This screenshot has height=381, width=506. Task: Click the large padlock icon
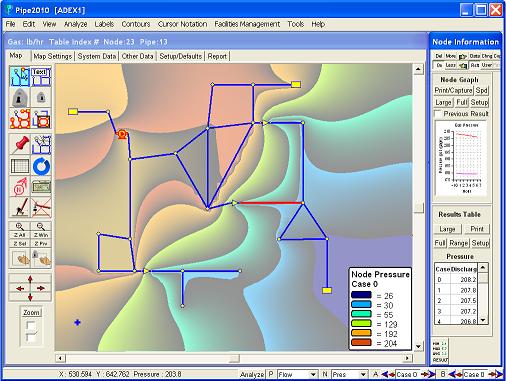click(20, 97)
